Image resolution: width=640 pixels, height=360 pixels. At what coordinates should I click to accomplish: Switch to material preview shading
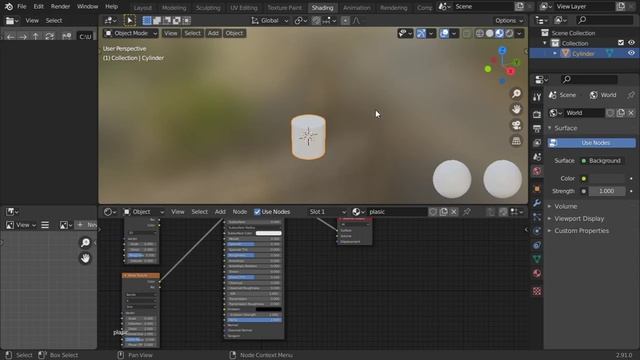click(499, 33)
